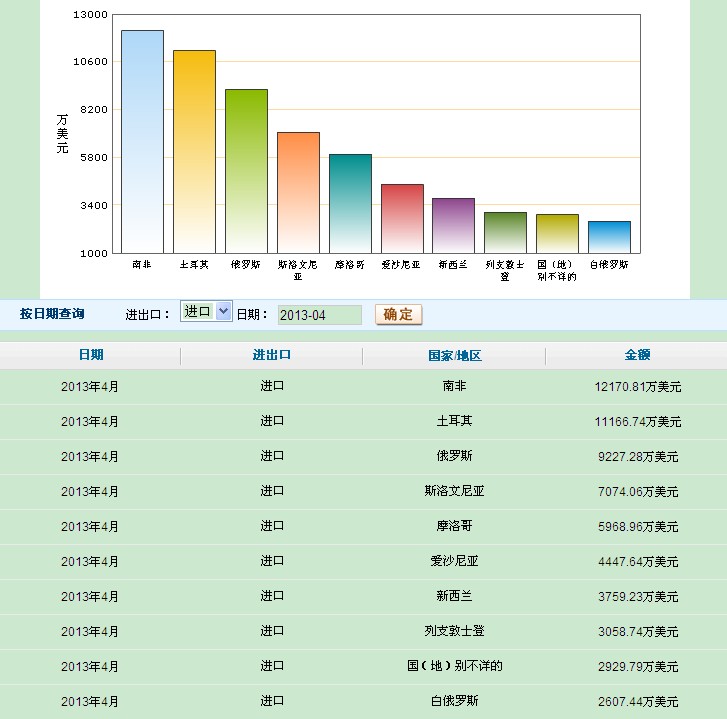Click the amount 9227.28万美元

tap(638, 457)
